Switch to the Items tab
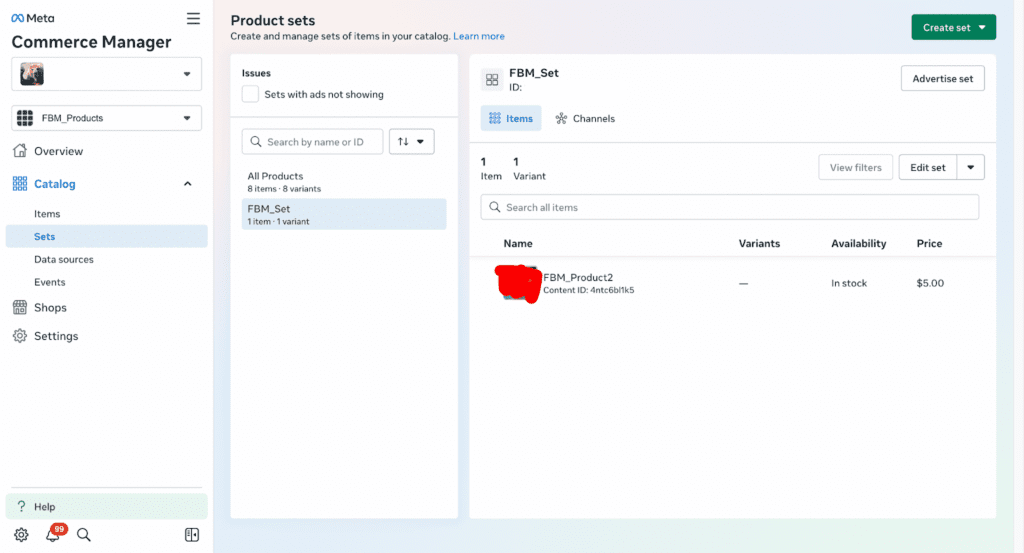 tap(511, 118)
